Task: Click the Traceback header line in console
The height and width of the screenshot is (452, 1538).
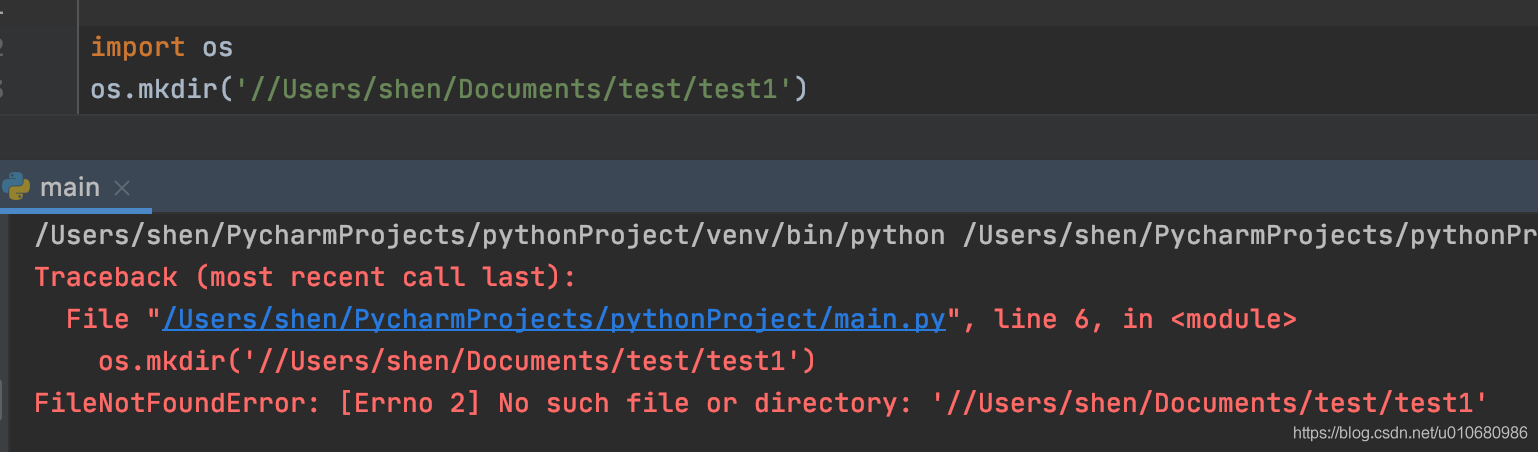Action: click(x=305, y=277)
